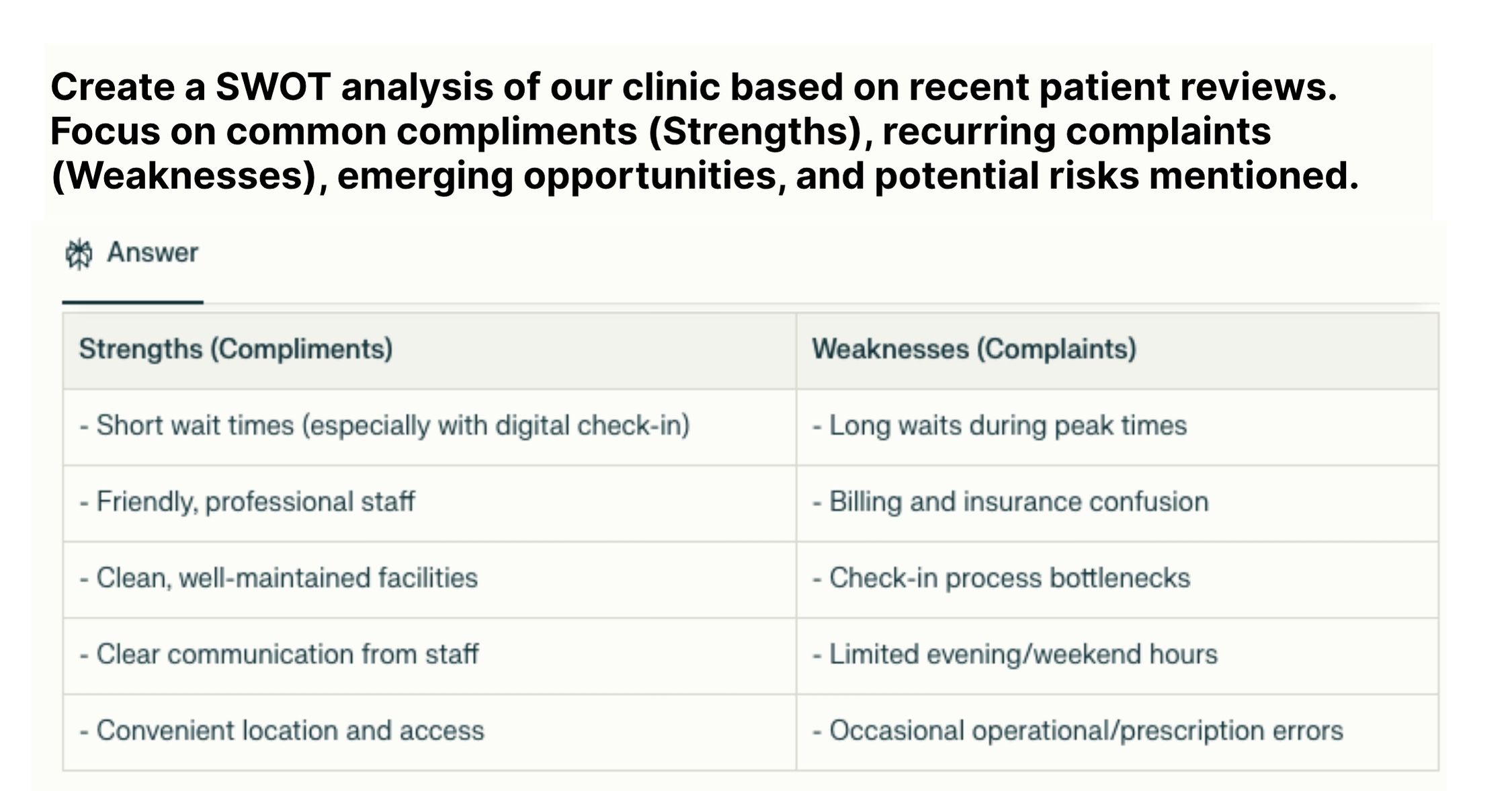Screen dimensions: 1512x791
Task: Select the Billing and insurance confusion cell
Action: [x=1118, y=503]
